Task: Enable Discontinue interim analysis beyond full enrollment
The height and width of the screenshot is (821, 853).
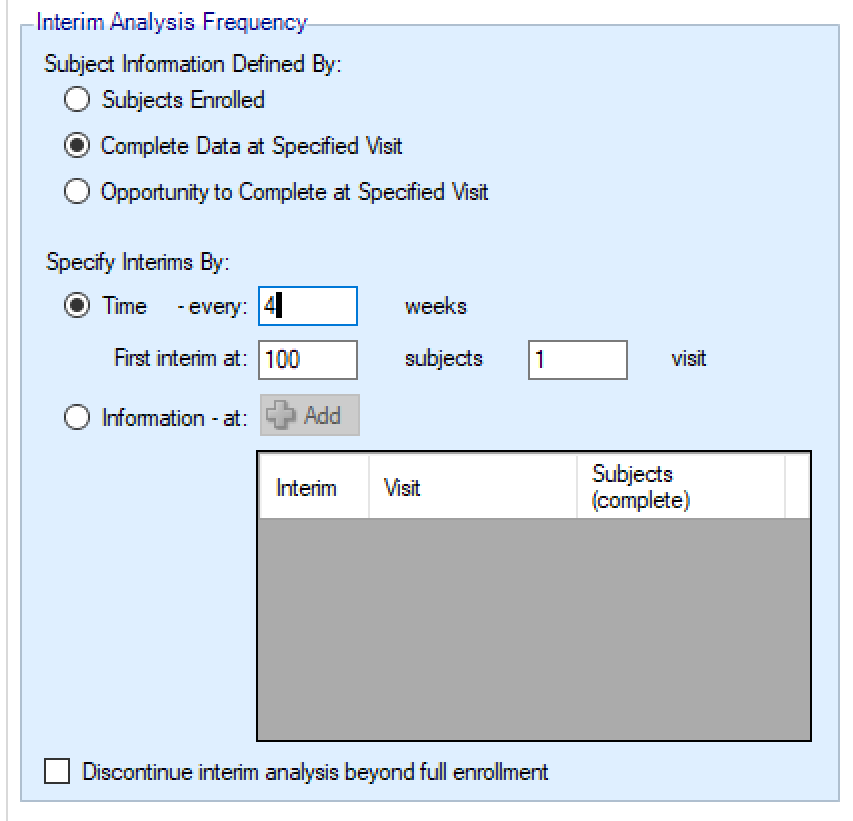Action: [58, 772]
